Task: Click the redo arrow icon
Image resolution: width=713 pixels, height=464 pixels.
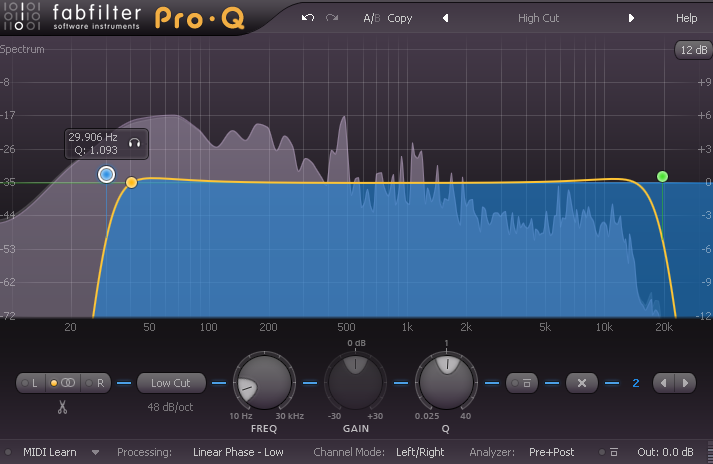Action: pyautogui.click(x=332, y=18)
